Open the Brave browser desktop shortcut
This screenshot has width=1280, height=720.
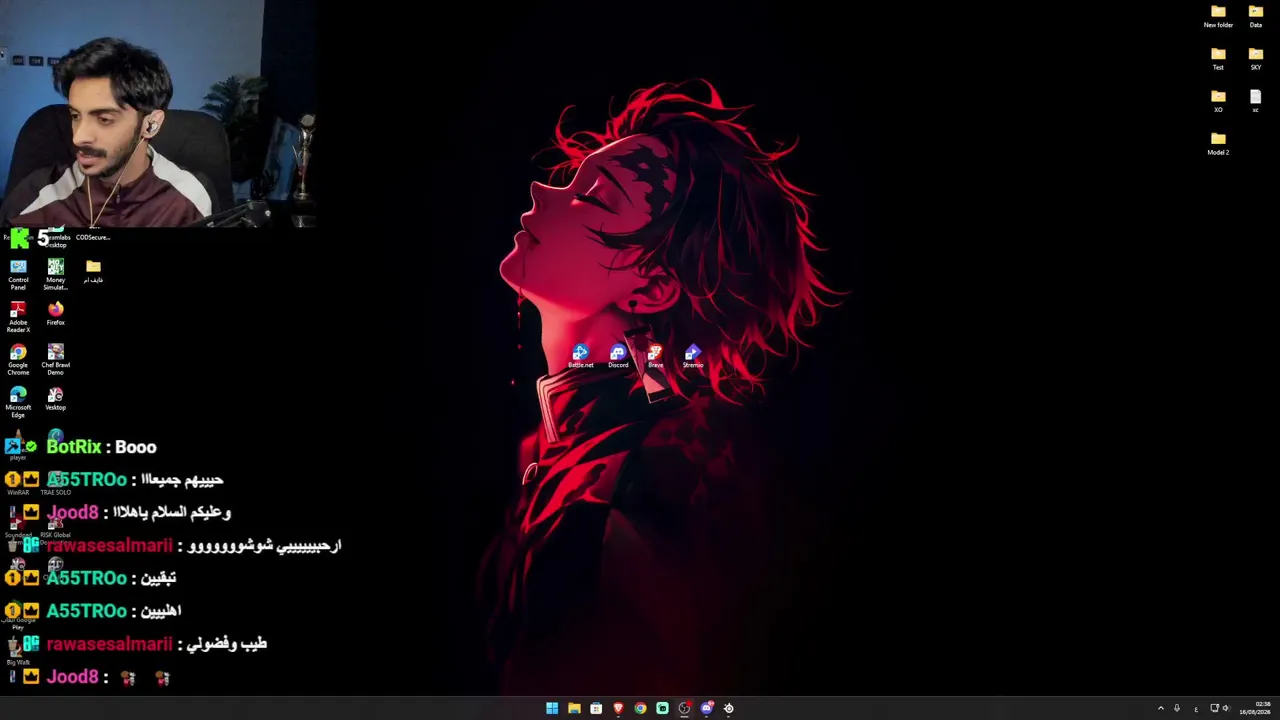click(655, 356)
